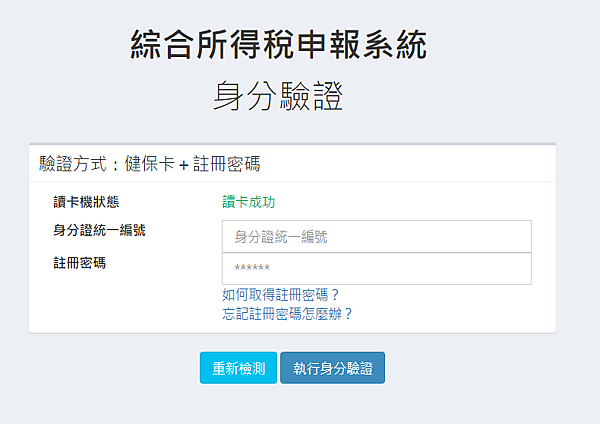Click the 健保卡 text in the panel header
Screen dimensions: 600x424
click(x=150, y=164)
